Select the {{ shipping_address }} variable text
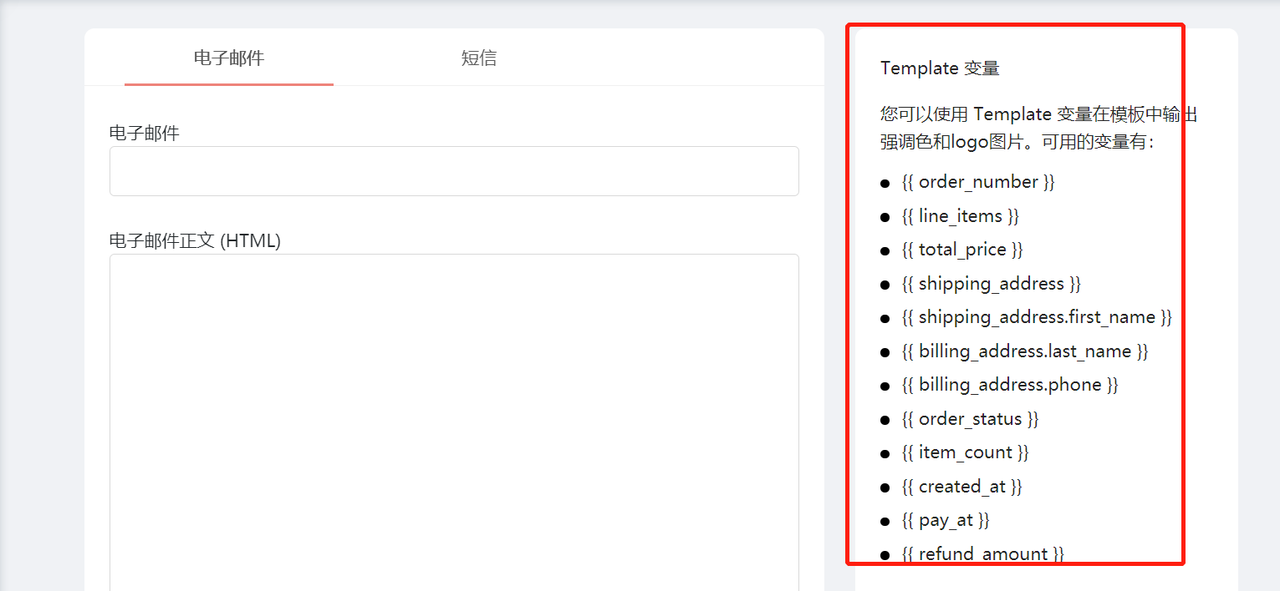This screenshot has height=591, width=1280. (991, 284)
